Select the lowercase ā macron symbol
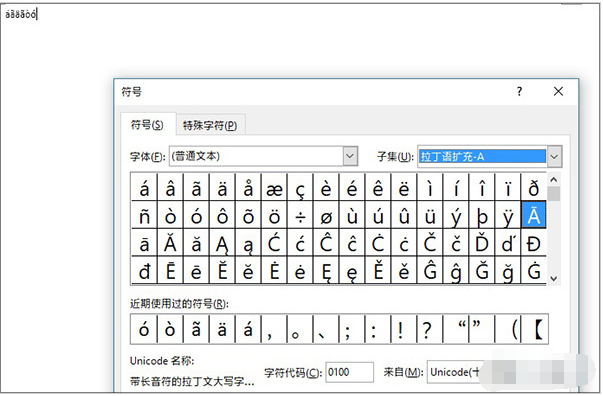Image resolution: width=603 pixels, height=396 pixels. click(x=144, y=243)
